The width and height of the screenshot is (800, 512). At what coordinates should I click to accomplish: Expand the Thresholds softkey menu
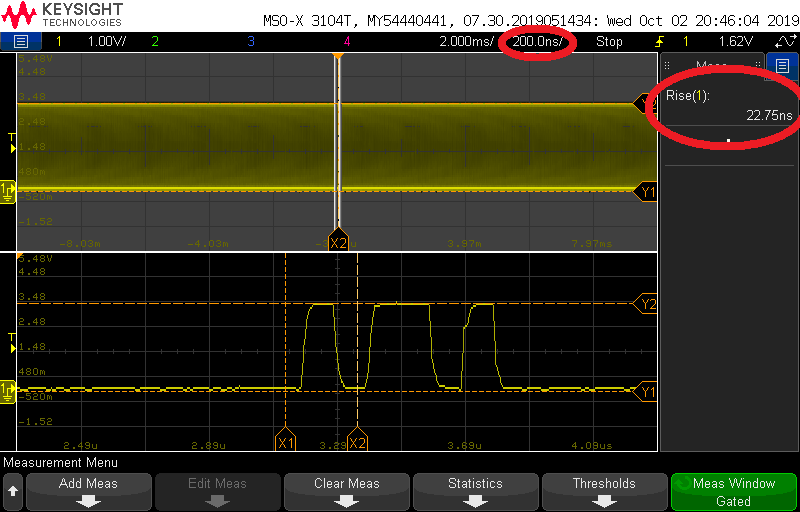point(604,491)
